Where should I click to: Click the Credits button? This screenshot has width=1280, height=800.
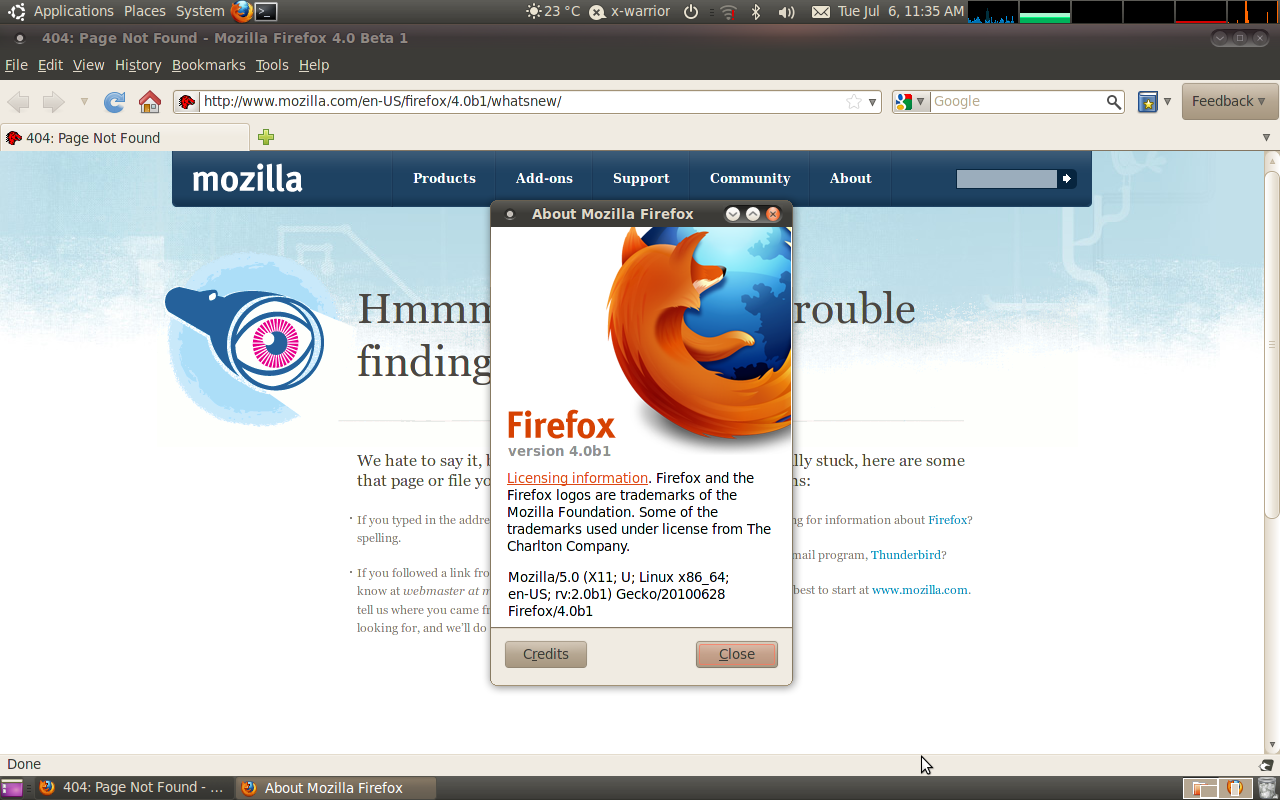point(546,654)
